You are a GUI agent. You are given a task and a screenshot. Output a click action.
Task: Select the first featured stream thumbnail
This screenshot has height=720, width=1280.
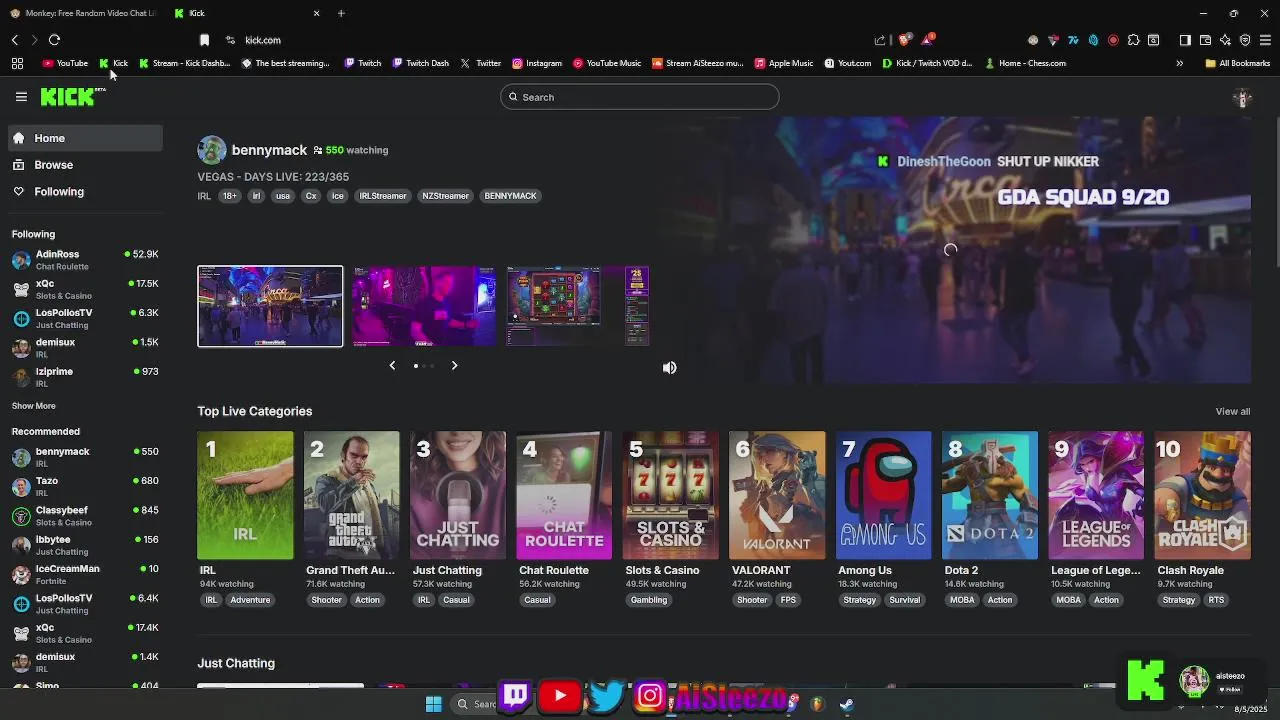coord(270,306)
